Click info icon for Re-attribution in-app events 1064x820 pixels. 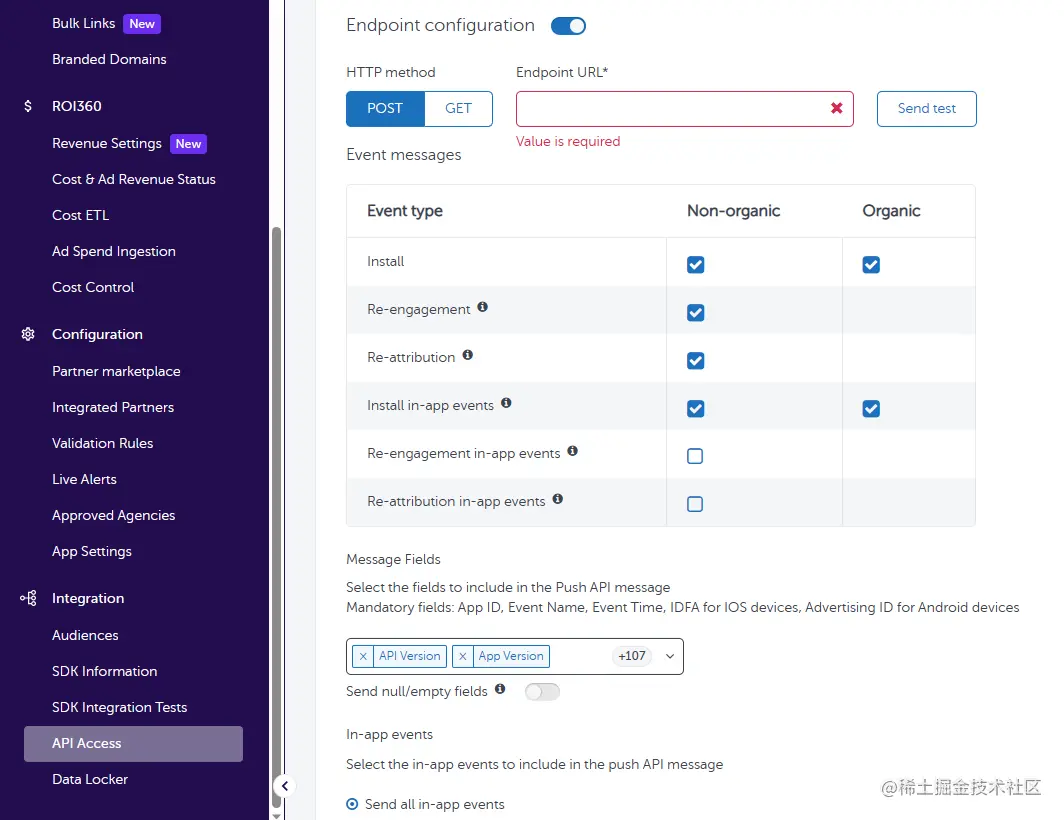[x=558, y=499]
